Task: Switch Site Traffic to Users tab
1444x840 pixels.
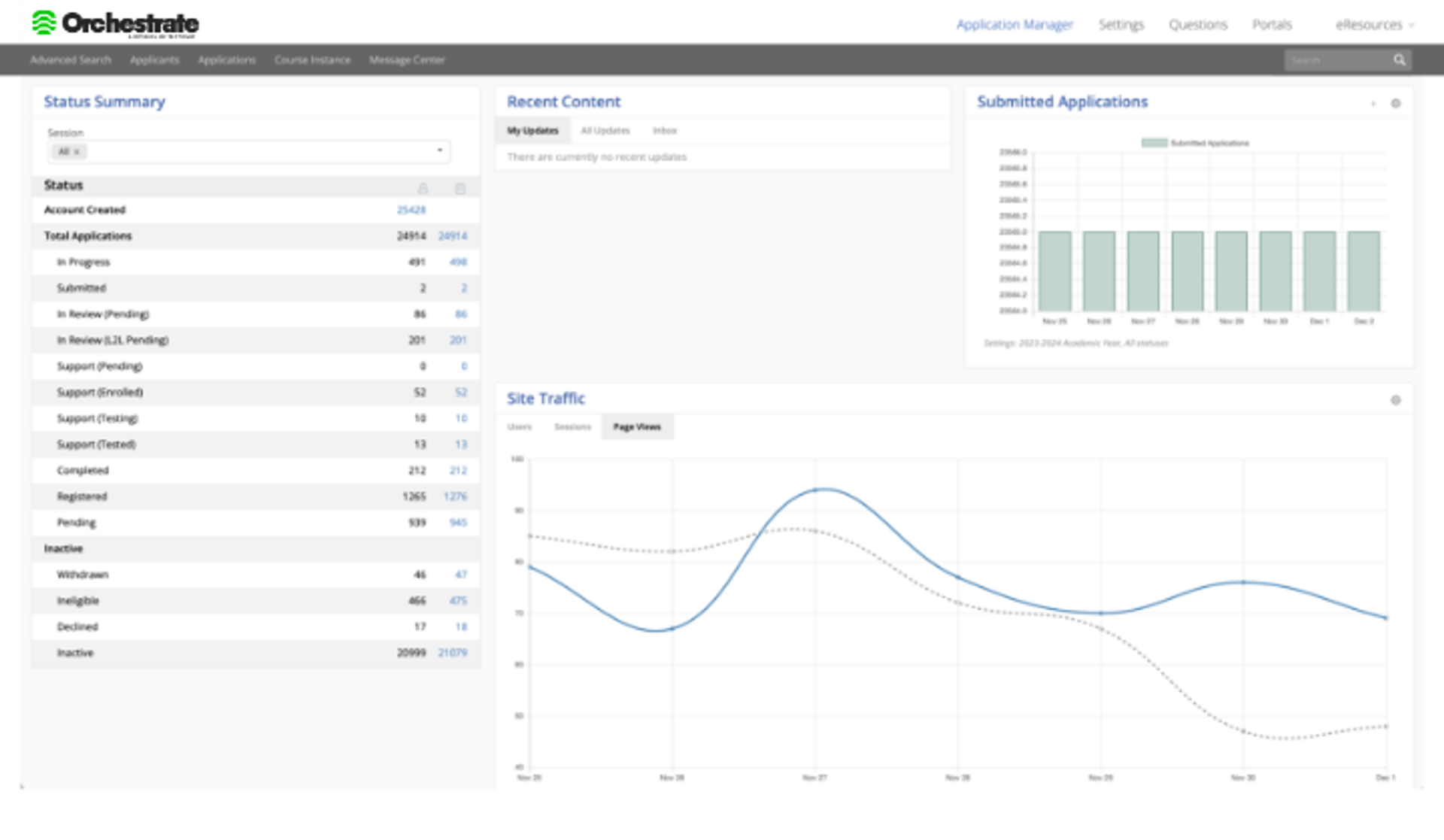Action: (x=519, y=427)
